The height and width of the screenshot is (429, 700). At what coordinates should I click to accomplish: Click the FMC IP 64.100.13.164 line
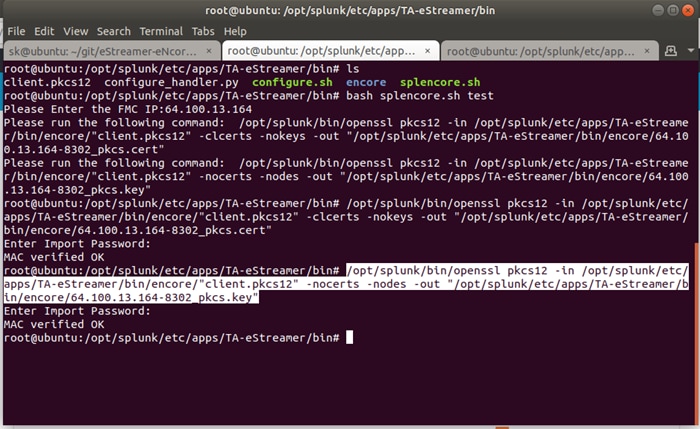[x=128, y=109]
